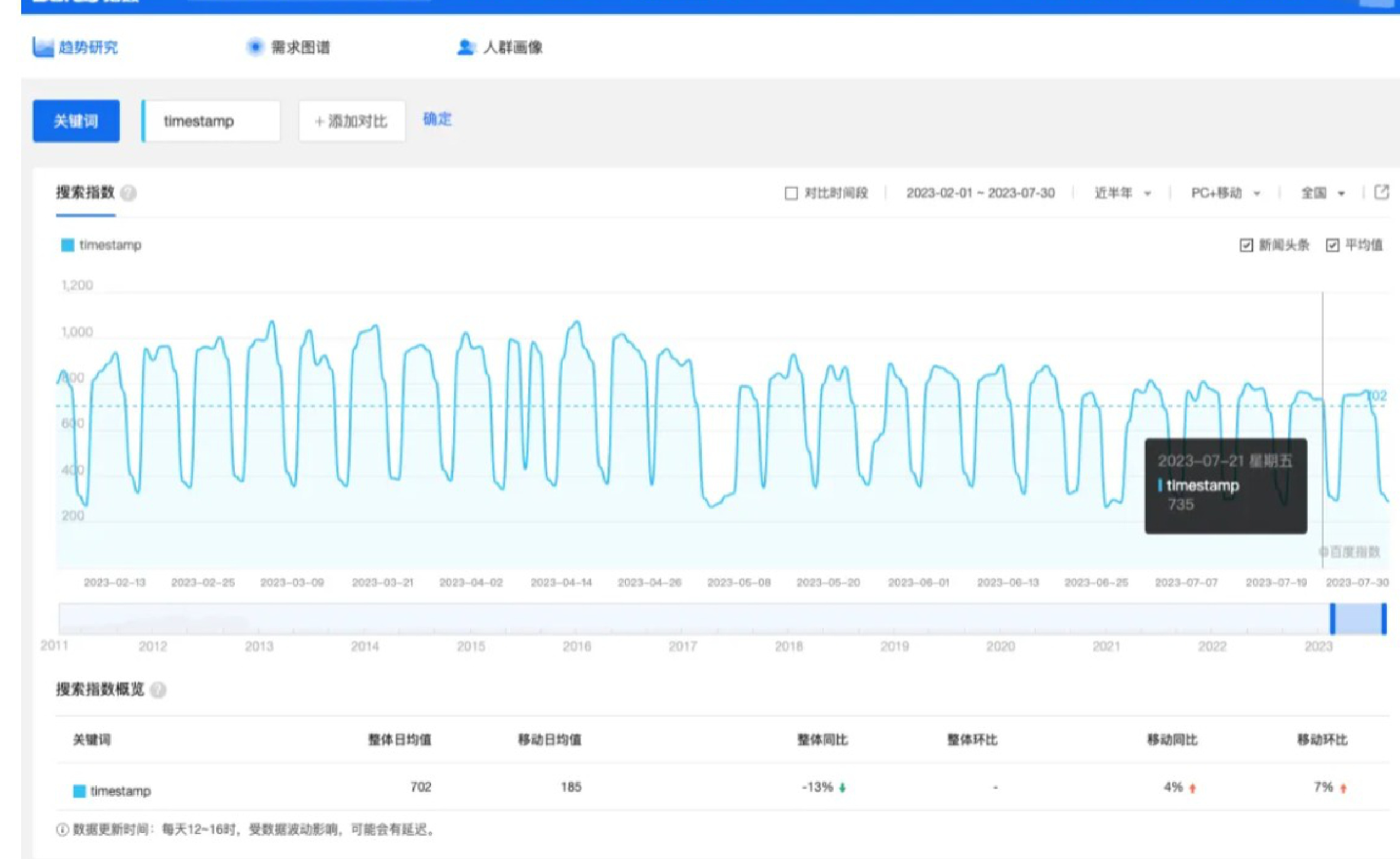
Task: Click the 需求图谱 circular icon
Action: coord(255,47)
